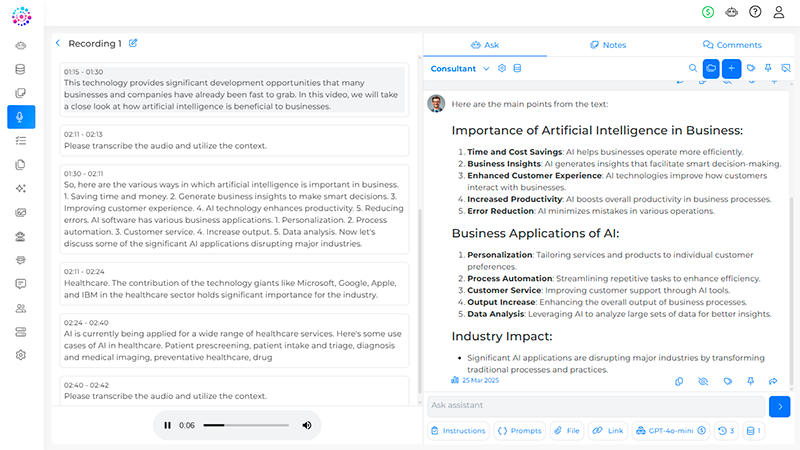800x450 pixels.
Task: Open the GPT-4o-mini model selector
Action: coord(670,431)
